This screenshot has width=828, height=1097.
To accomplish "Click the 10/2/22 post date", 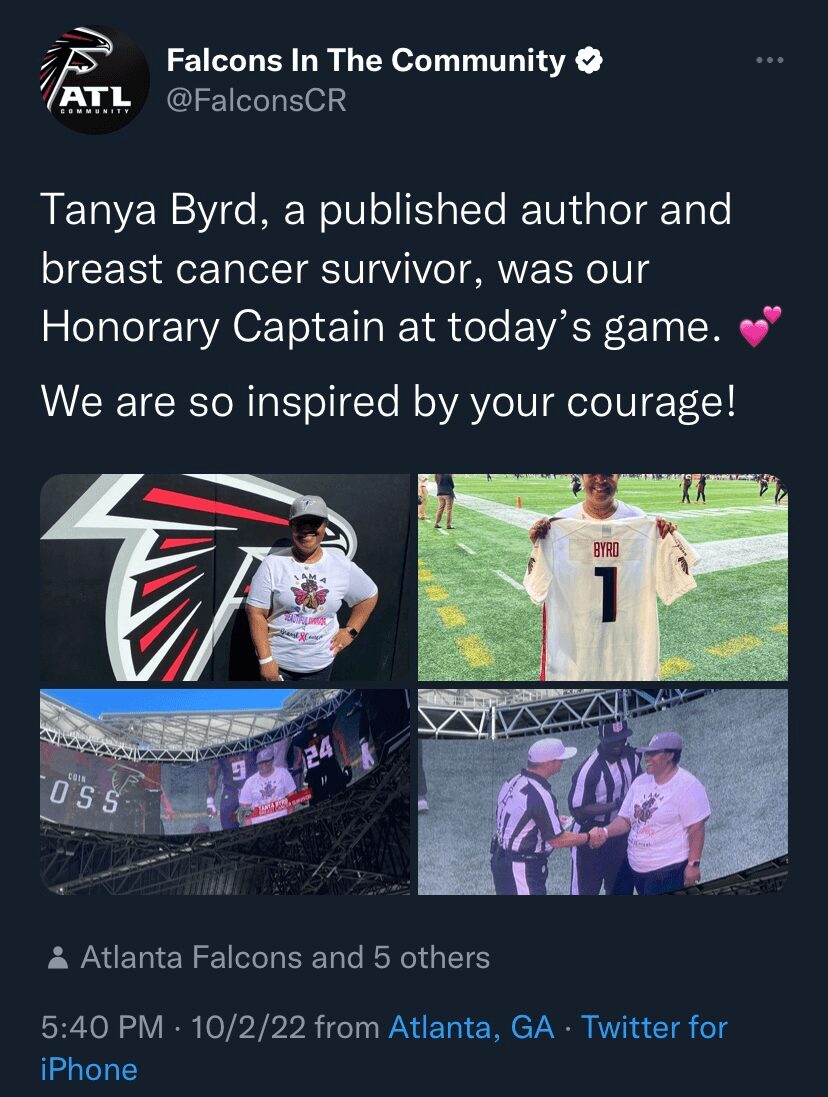I will click(x=248, y=1028).
